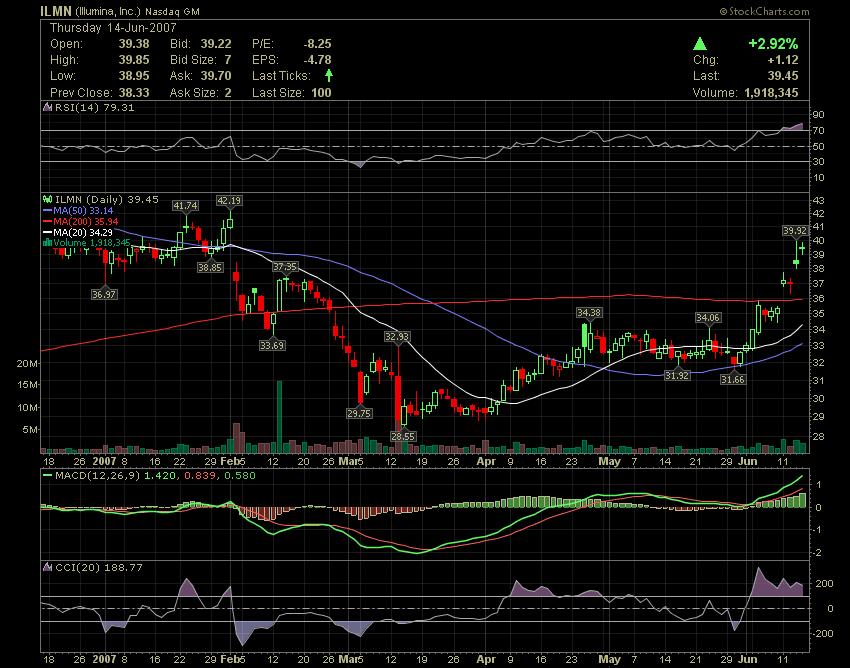Screen dimensions: 850x668
Task: Click the 42.19 peak price label
Action: [x=229, y=200]
